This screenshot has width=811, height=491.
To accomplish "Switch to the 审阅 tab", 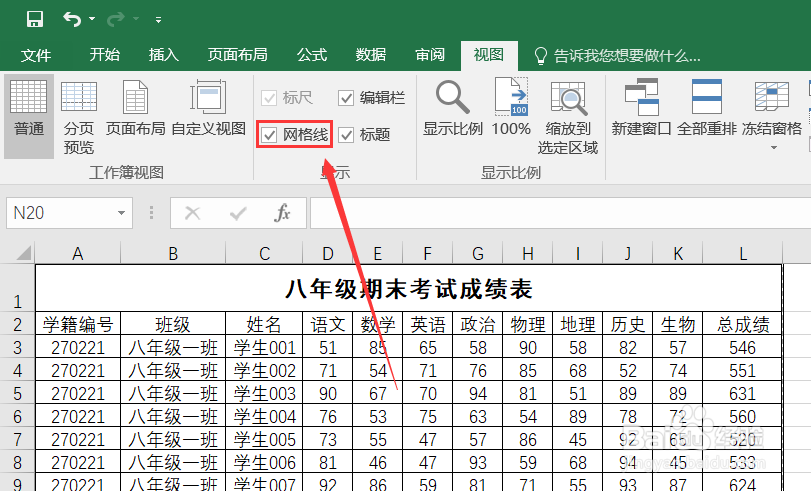I will (430, 55).
